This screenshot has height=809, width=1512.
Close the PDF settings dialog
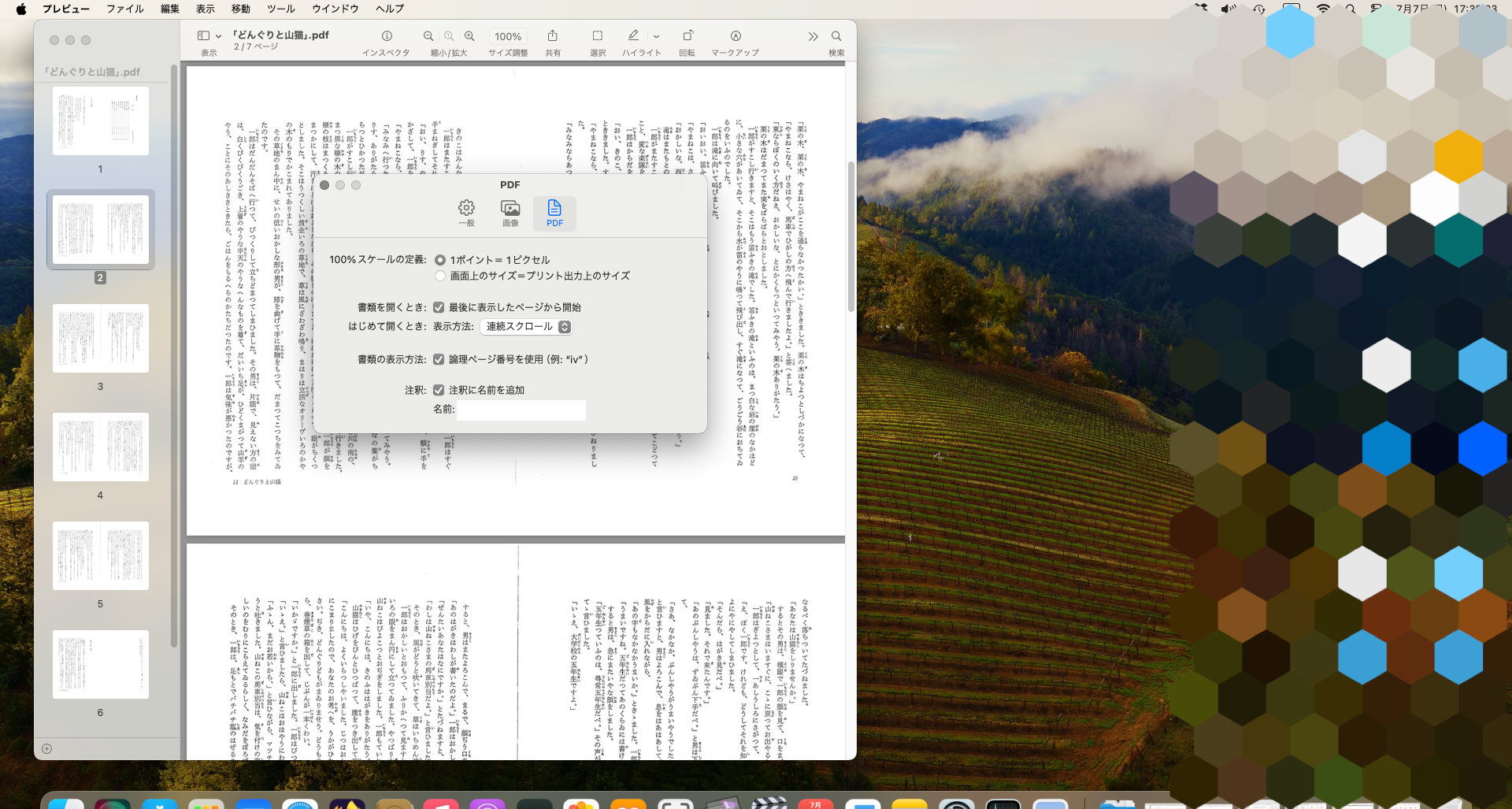(x=324, y=185)
